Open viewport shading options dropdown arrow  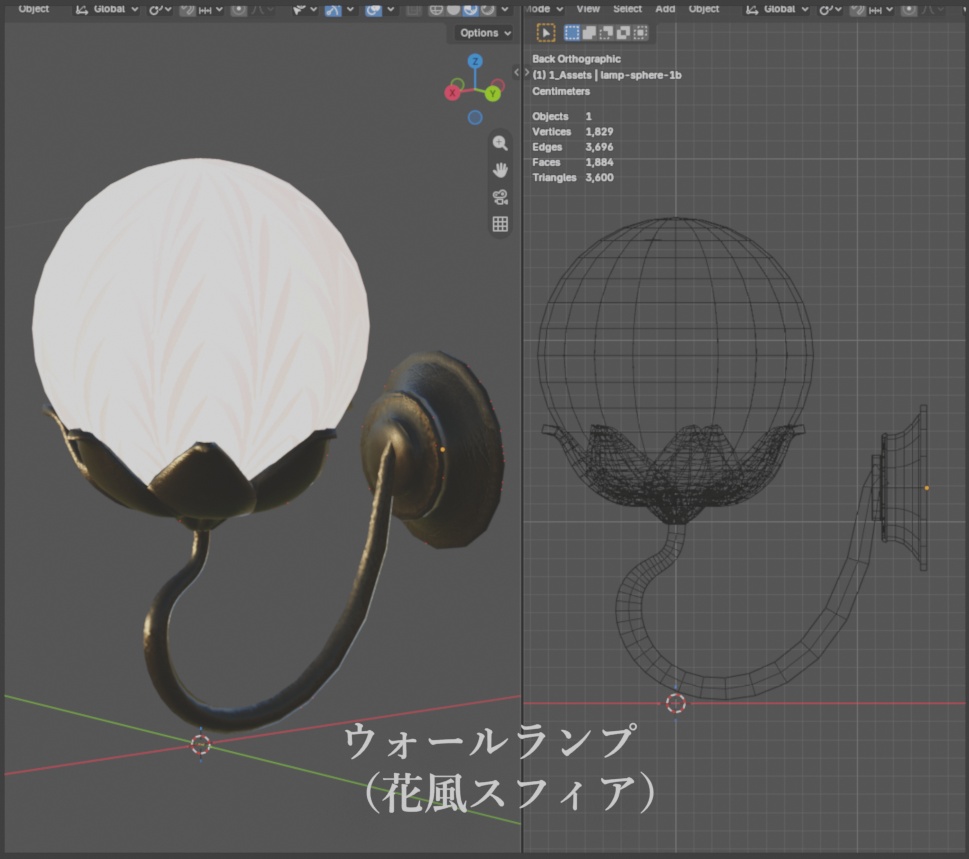pyautogui.click(x=505, y=9)
